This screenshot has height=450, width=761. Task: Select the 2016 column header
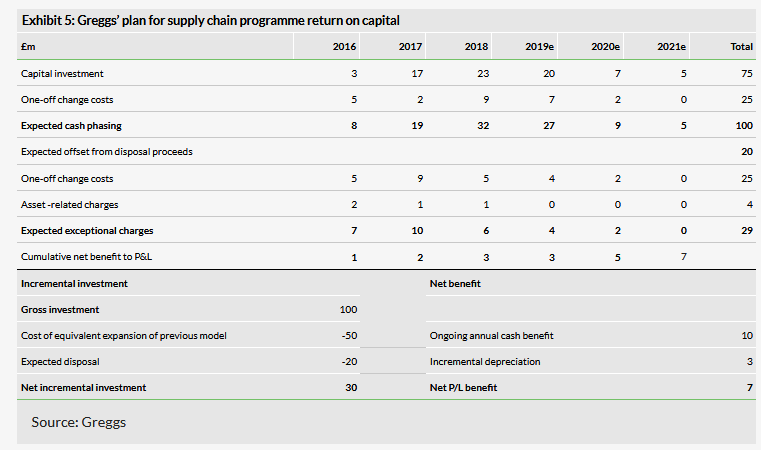[x=344, y=47]
